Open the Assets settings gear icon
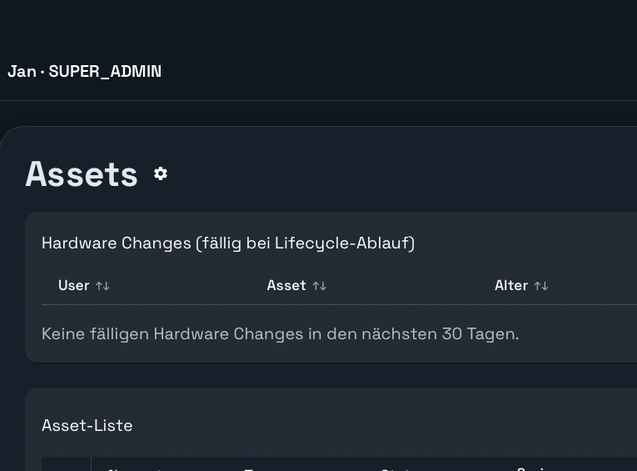Screen dimensions: 637x471 click(160, 174)
